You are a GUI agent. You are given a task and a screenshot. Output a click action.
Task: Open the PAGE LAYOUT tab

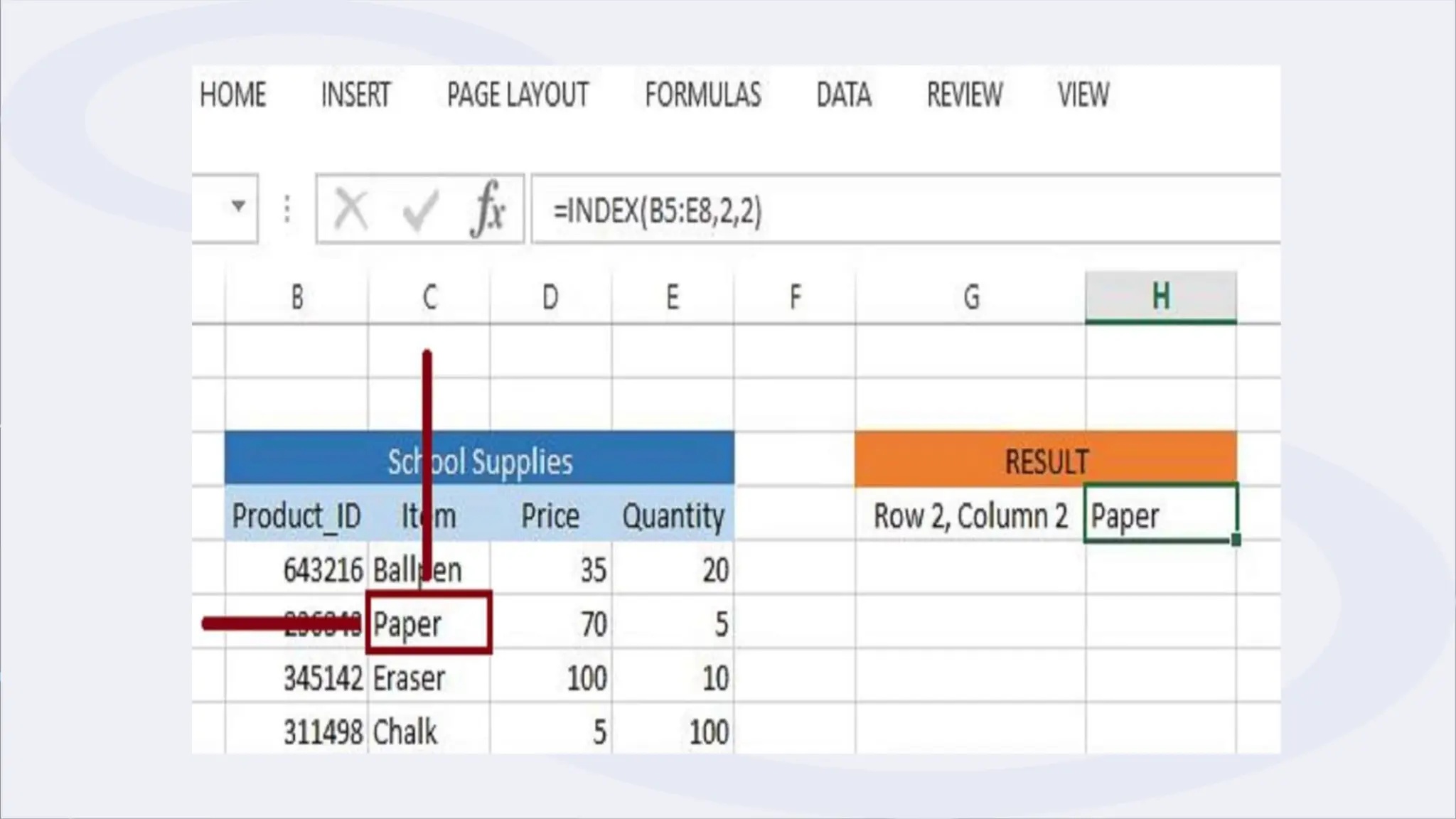tap(518, 95)
